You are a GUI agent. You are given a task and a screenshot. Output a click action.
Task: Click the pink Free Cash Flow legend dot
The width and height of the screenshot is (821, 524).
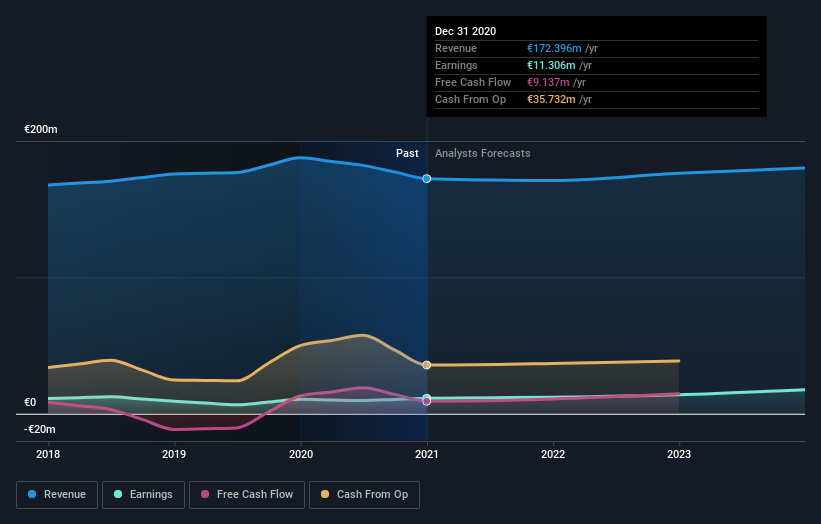pyautogui.click(x=205, y=494)
